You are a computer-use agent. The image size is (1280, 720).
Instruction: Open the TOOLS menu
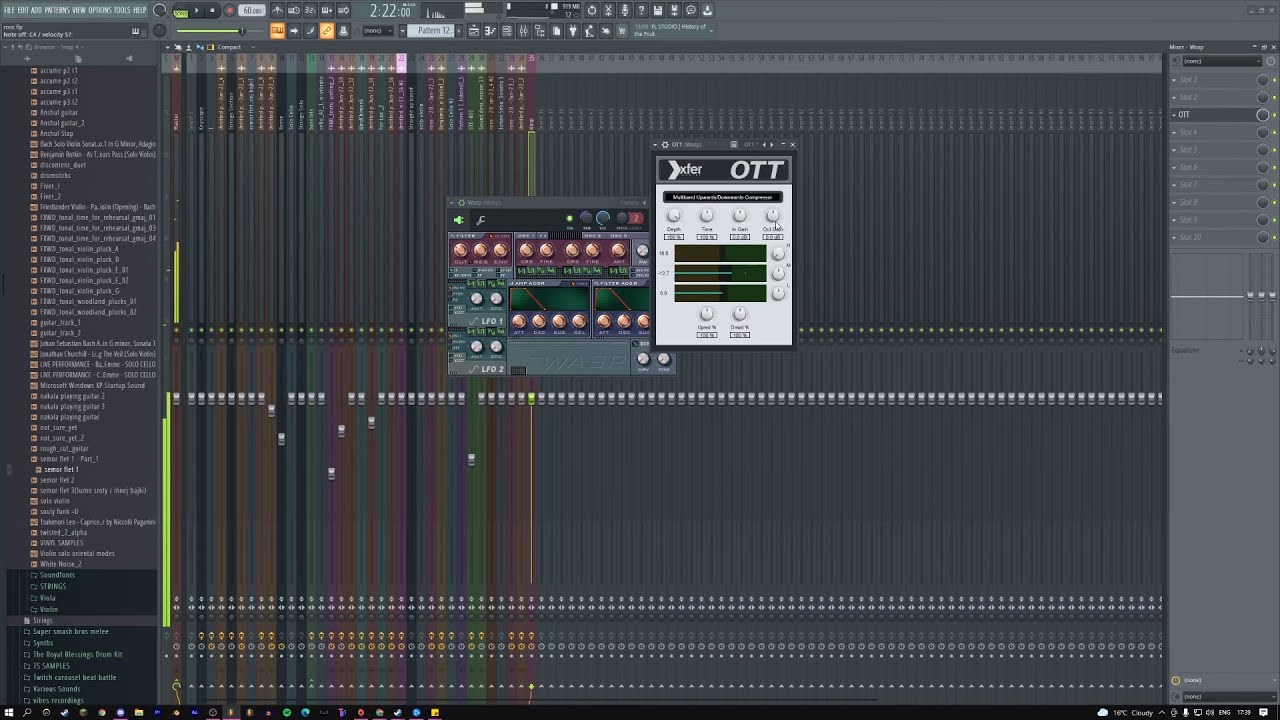coord(122,10)
